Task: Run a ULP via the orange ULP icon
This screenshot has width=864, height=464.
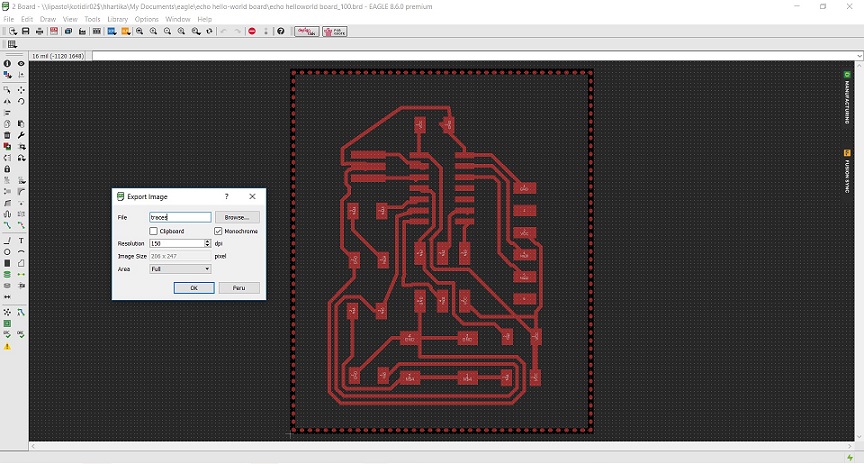Action: 126,31
